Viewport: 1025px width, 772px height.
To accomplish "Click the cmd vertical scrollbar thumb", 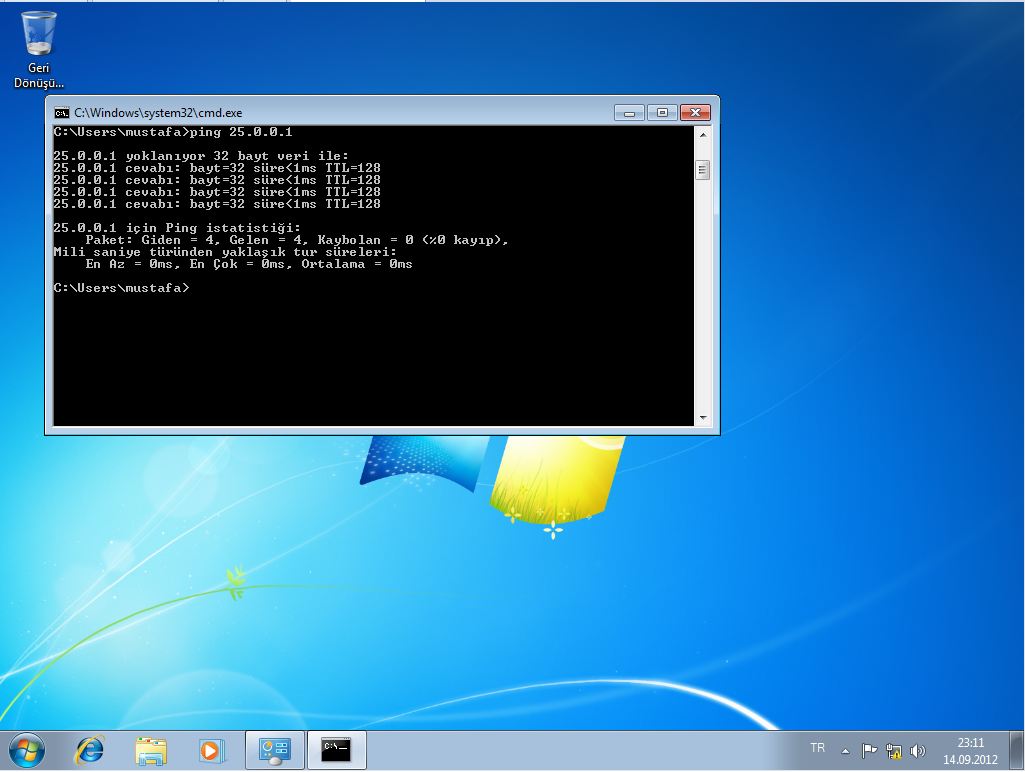I will pos(703,170).
